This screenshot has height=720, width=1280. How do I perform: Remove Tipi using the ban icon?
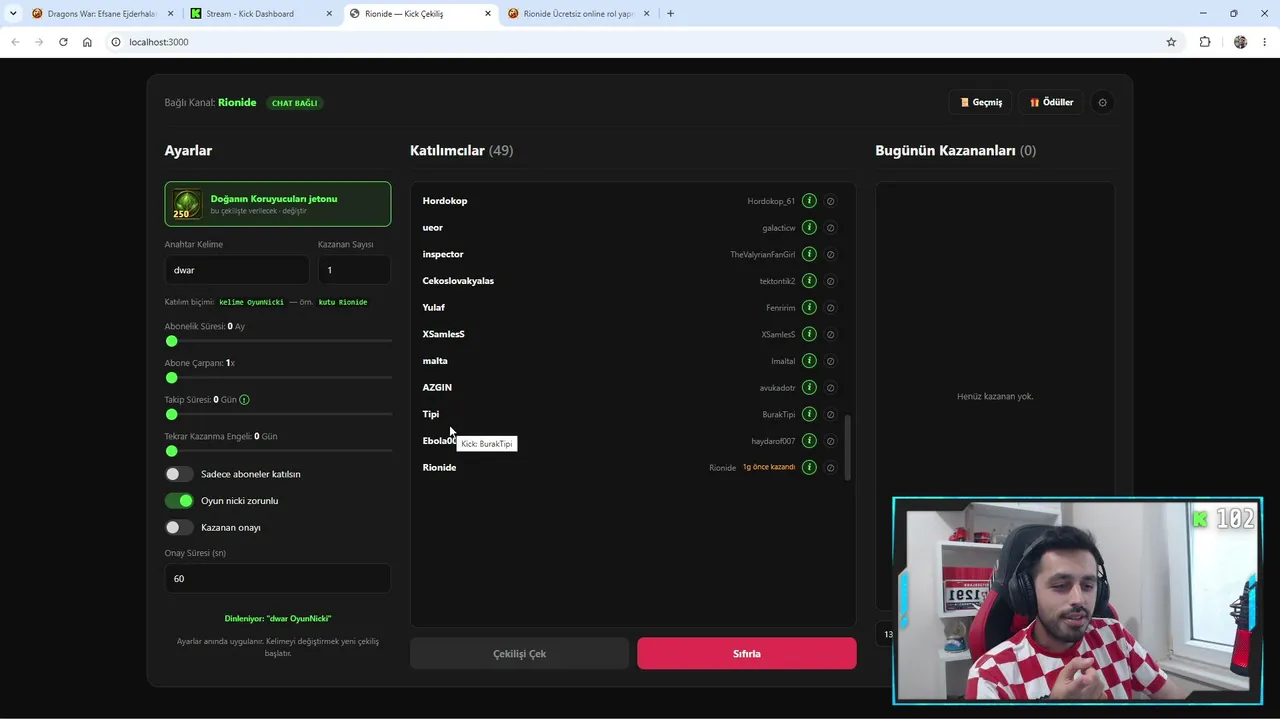tap(830, 414)
